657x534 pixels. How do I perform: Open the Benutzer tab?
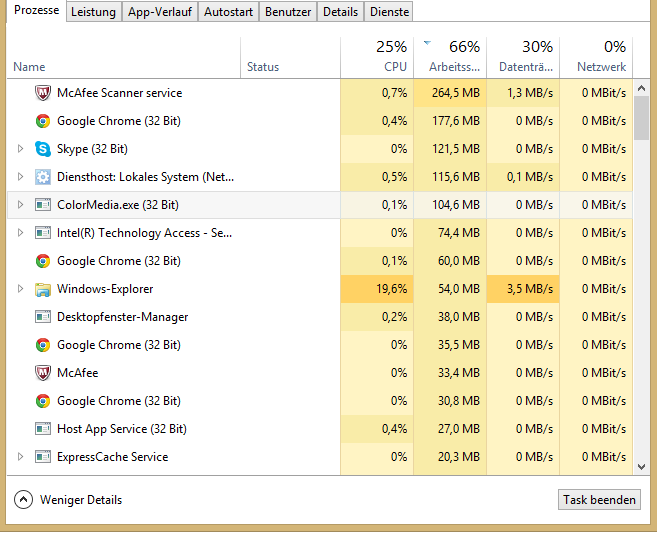(288, 12)
